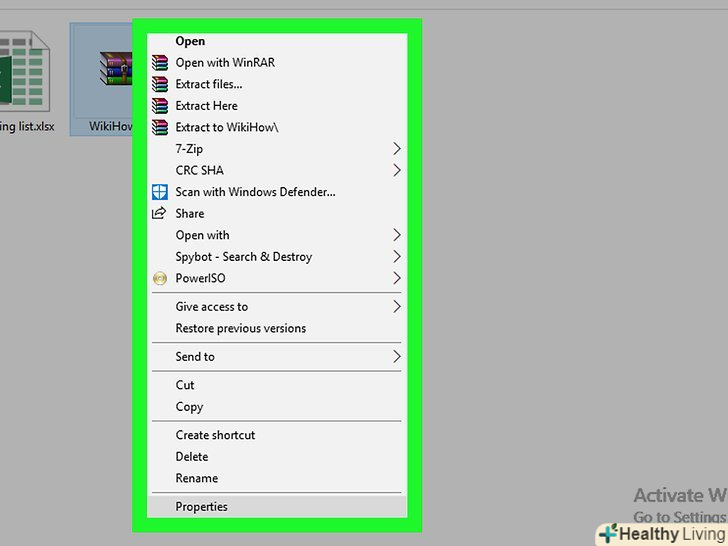728x546 pixels.
Task: Choose Open with WinRAR
Action: [277, 63]
